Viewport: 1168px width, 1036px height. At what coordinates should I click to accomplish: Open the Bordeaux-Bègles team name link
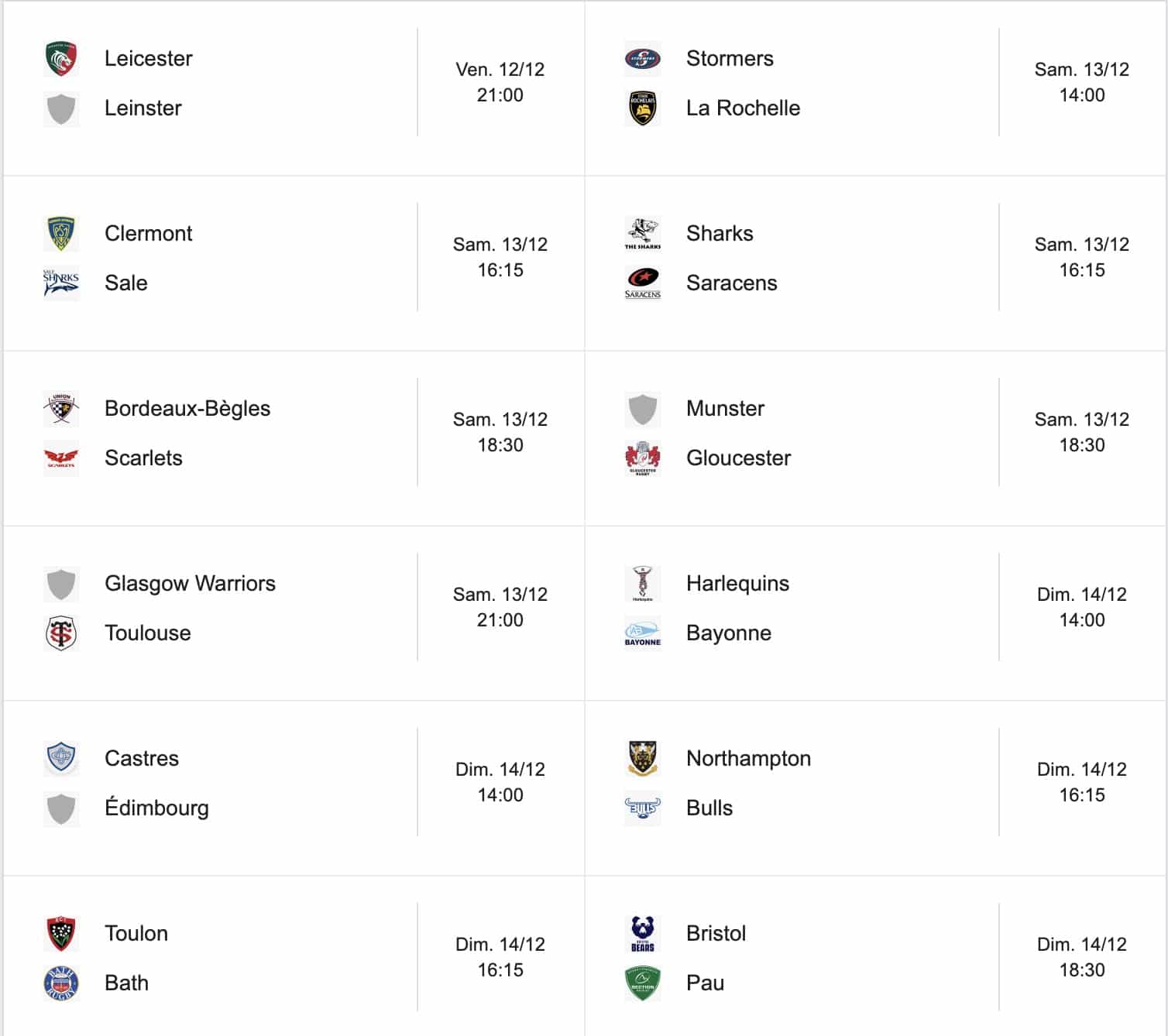tap(187, 409)
